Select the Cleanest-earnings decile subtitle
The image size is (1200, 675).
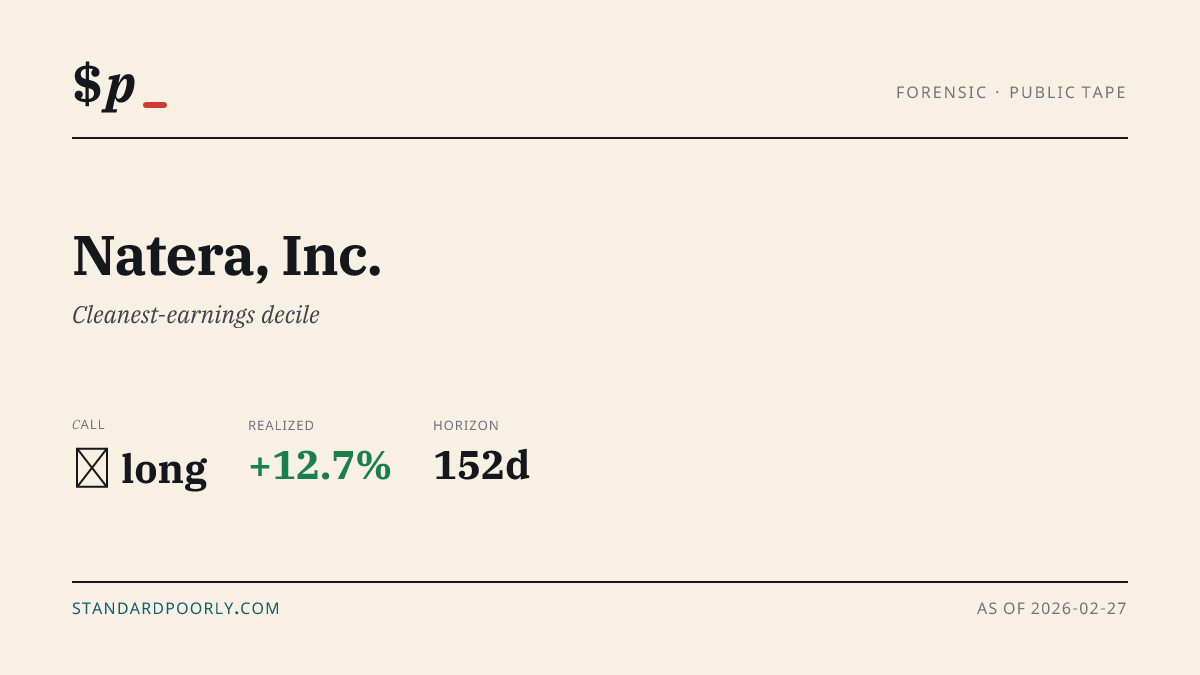[196, 315]
